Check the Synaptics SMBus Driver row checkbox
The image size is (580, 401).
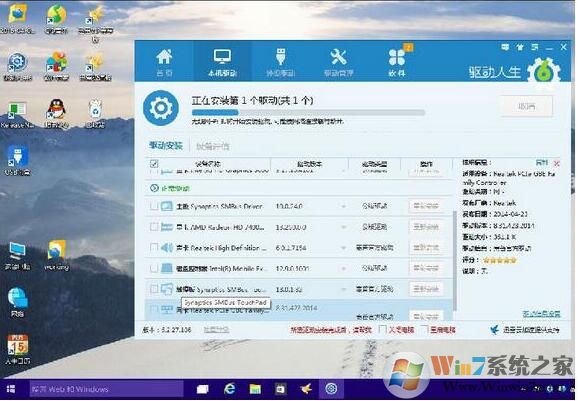pos(154,206)
